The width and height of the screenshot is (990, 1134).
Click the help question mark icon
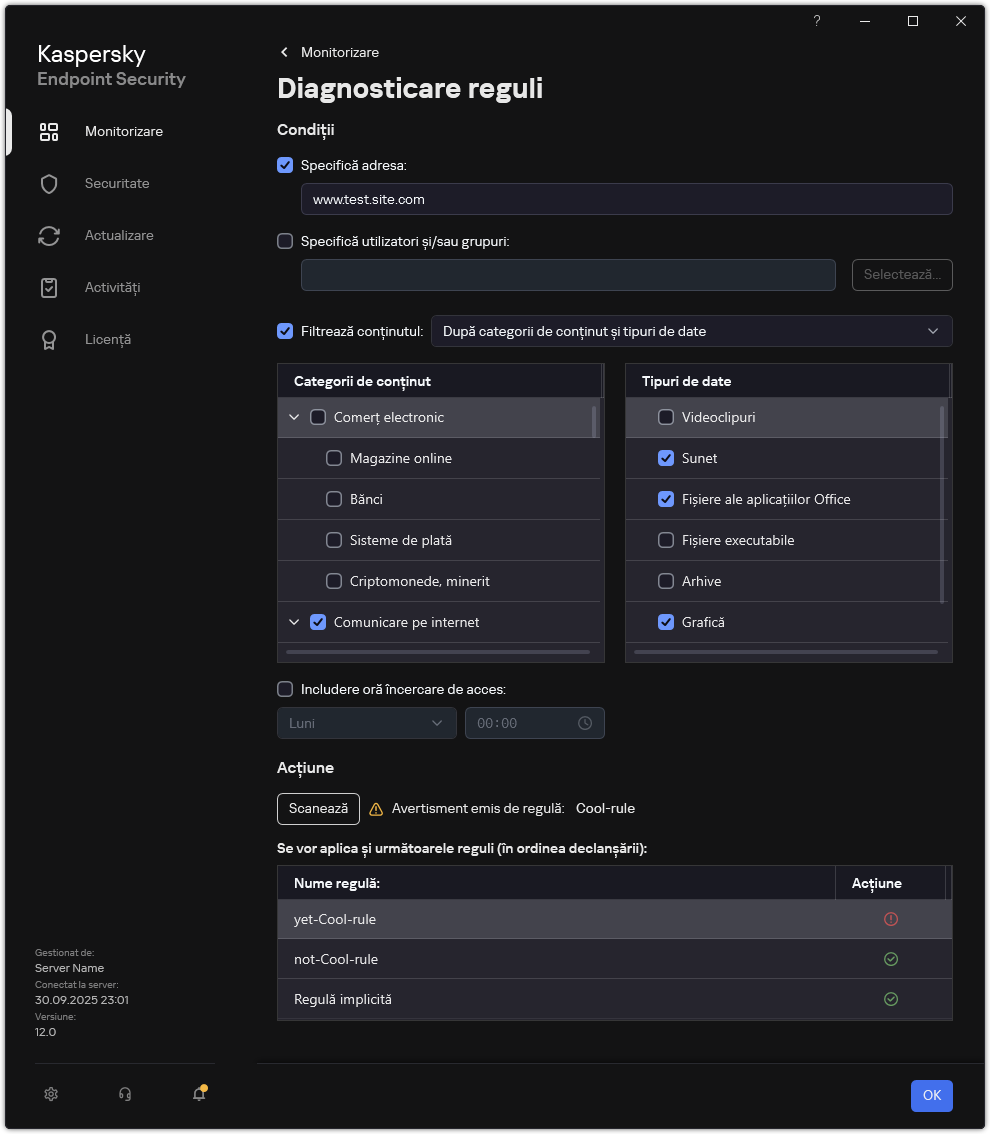click(817, 21)
